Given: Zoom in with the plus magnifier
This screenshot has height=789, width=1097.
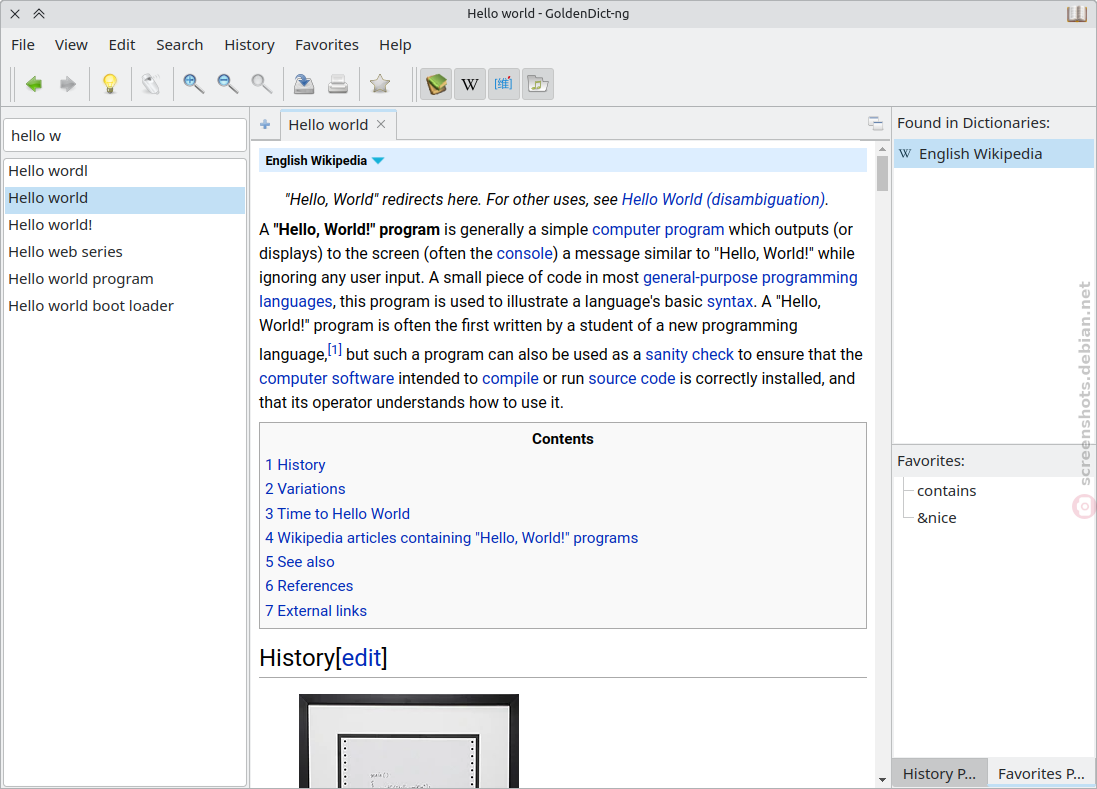Looking at the screenshot, I should coord(193,84).
